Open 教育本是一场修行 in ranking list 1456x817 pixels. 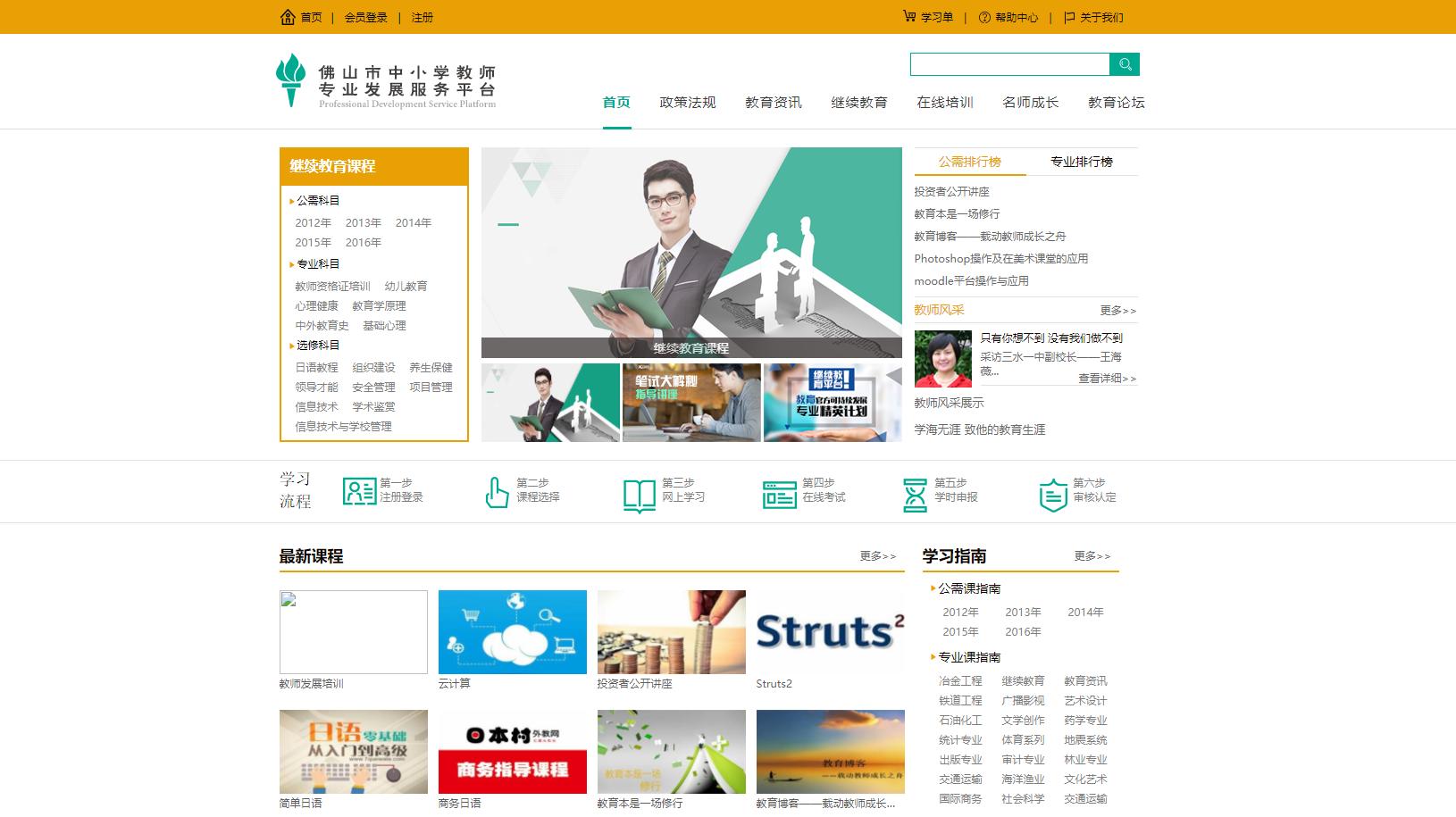pos(957,214)
